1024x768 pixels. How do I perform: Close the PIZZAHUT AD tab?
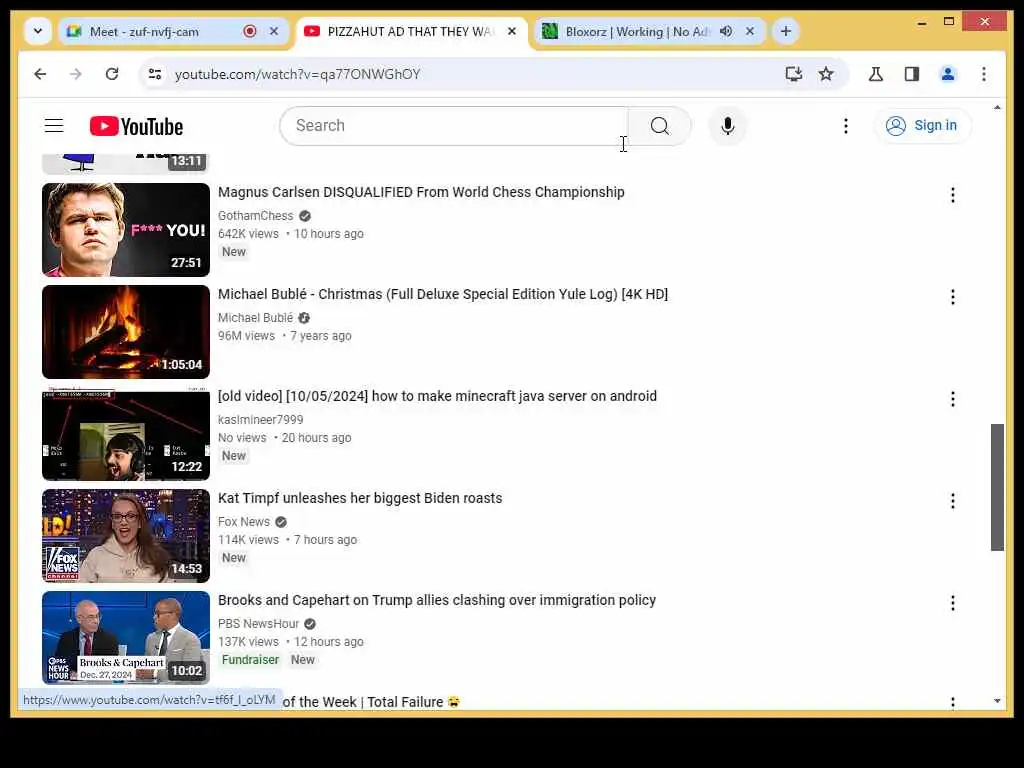[x=512, y=31]
